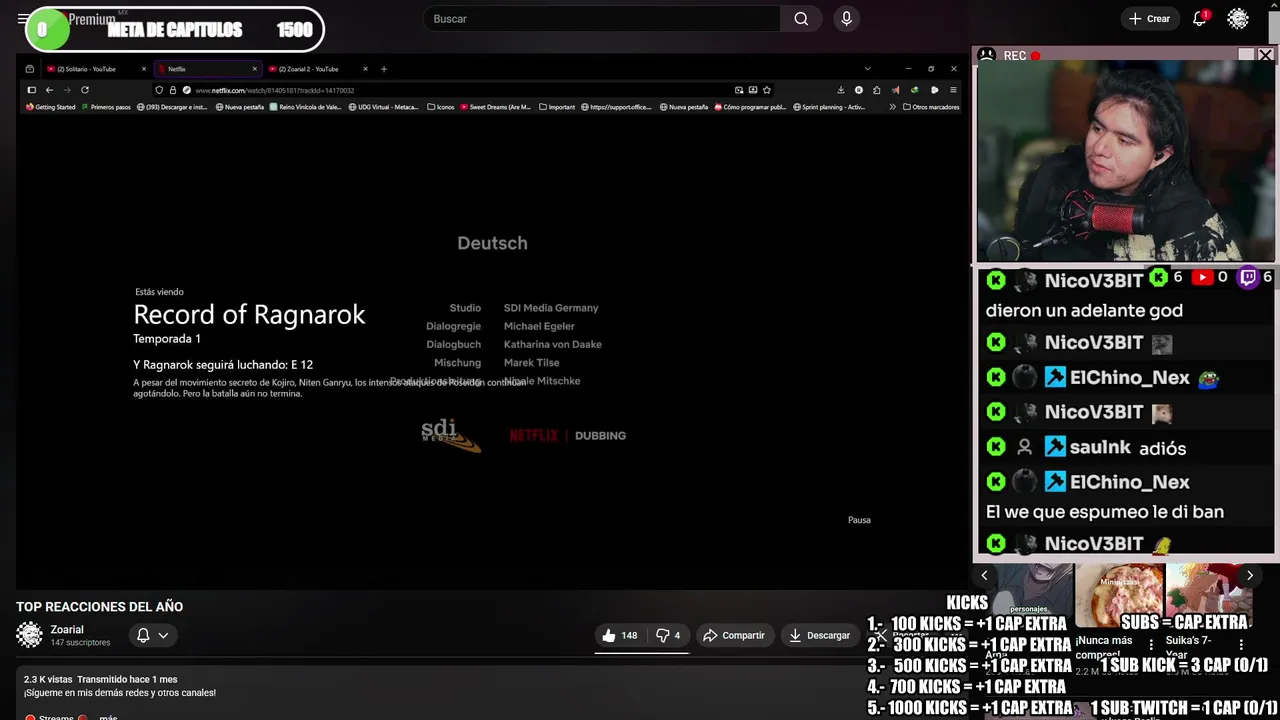Go forward in the recorded browser
The width and height of the screenshot is (1280, 720).
(67, 90)
